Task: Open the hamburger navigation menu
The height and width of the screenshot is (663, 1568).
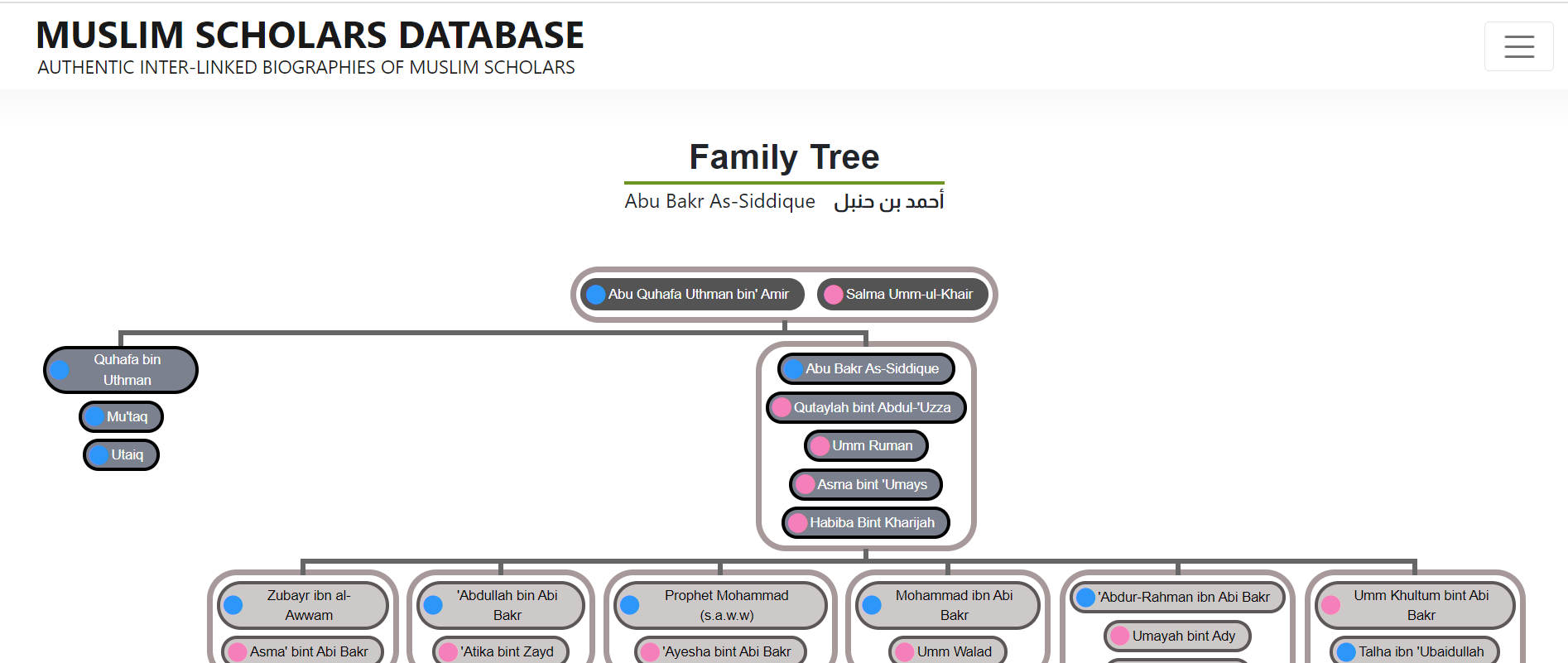Action: click(1518, 46)
